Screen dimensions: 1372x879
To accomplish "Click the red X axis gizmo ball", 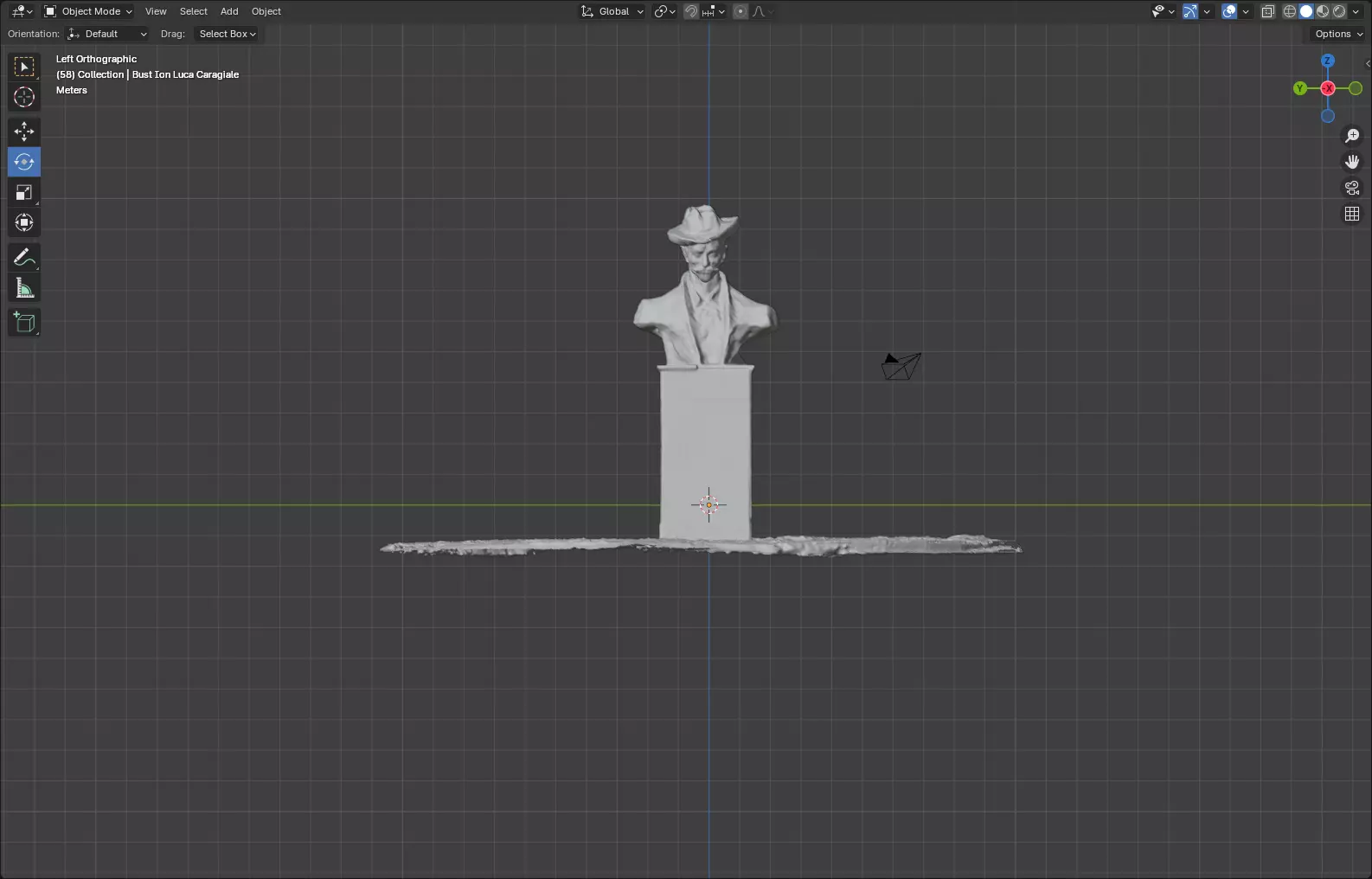I will (1328, 88).
